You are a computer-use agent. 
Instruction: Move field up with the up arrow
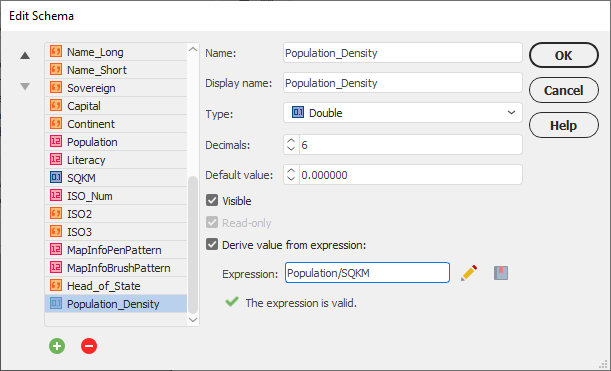point(25,55)
